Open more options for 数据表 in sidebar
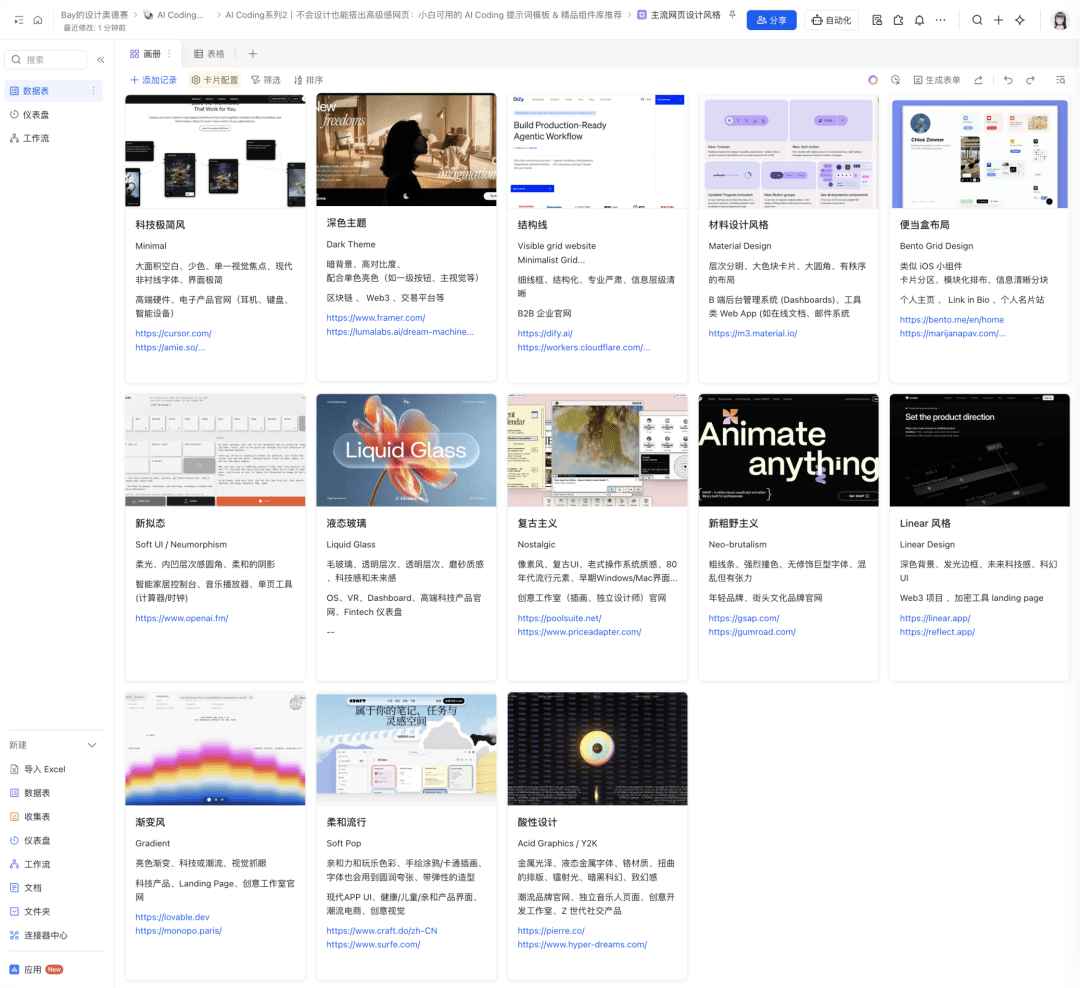The height and width of the screenshot is (988, 1080). coord(94,91)
